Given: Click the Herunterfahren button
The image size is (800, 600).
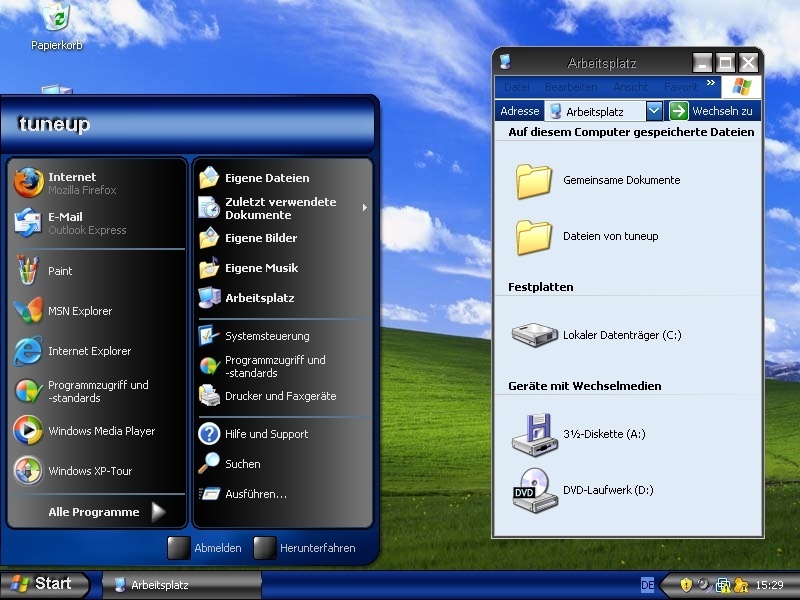Looking at the screenshot, I should (x=305, y=548).
